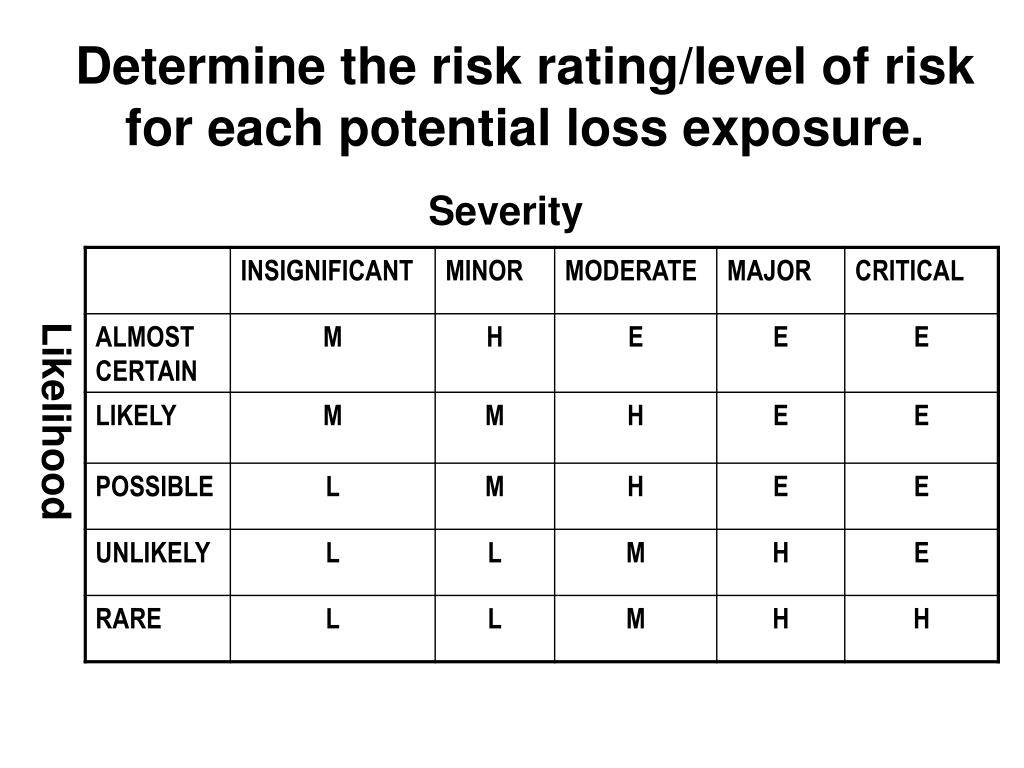Click the Severity heading above table
The image size is (1024, 768).
pyautogui.click(x=505, y=212)
